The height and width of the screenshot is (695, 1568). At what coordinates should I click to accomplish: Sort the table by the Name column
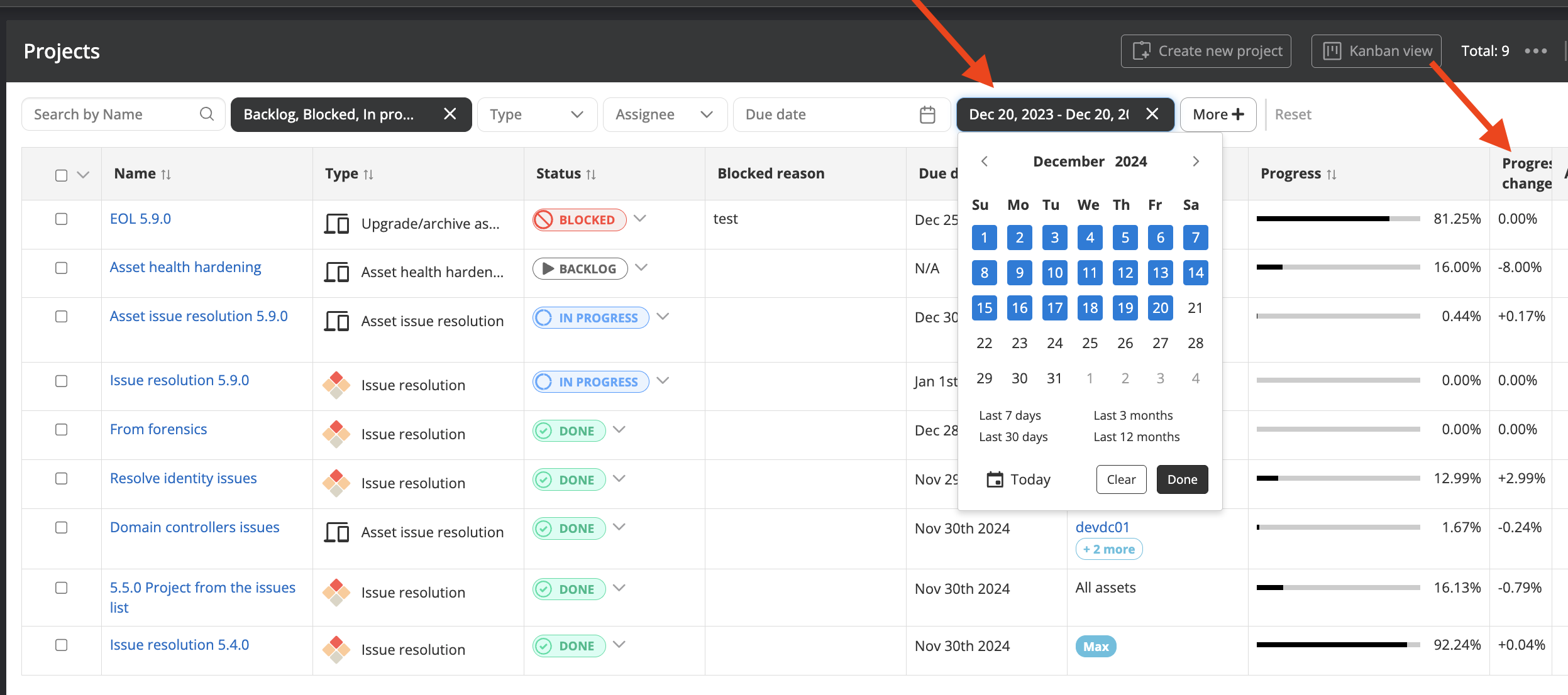pyautogui.click(x=166, y=174)
